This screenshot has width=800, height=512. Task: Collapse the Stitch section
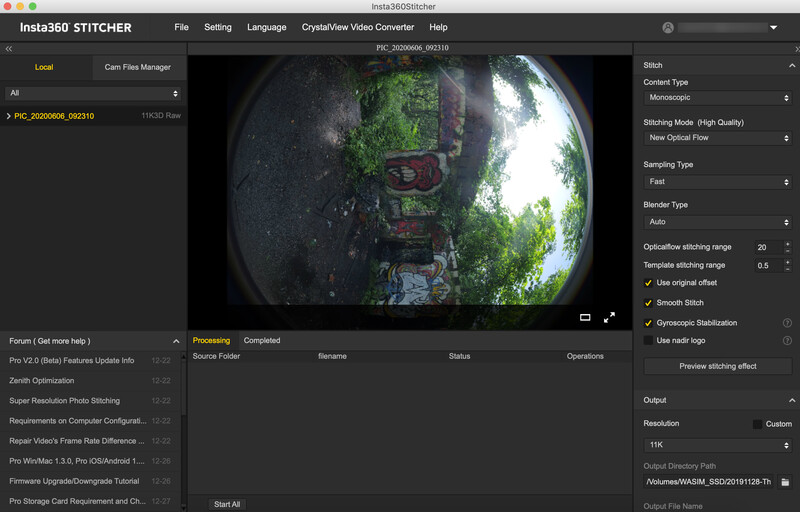click(x=791, y=65)
